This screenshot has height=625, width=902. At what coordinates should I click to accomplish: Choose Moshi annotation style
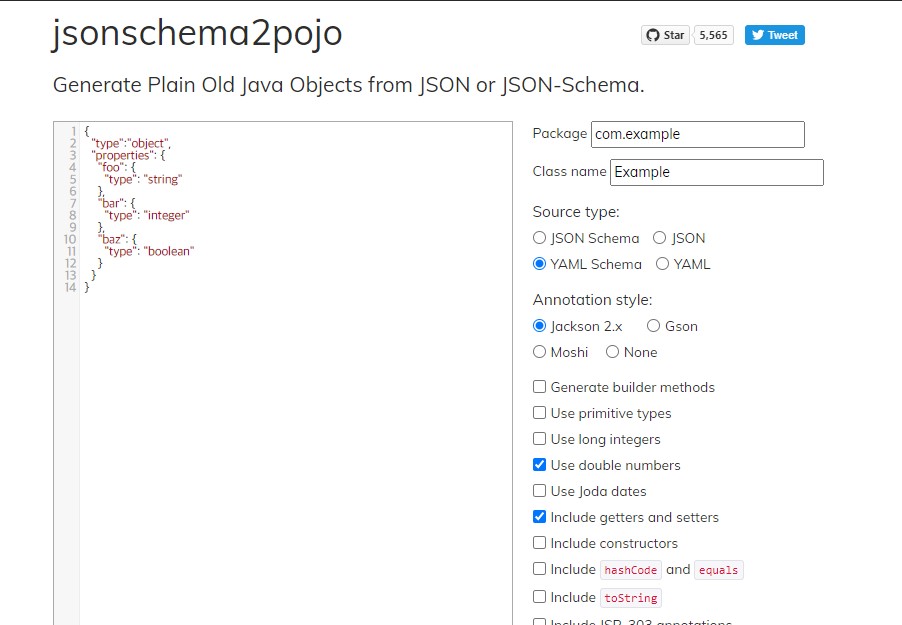539,352
